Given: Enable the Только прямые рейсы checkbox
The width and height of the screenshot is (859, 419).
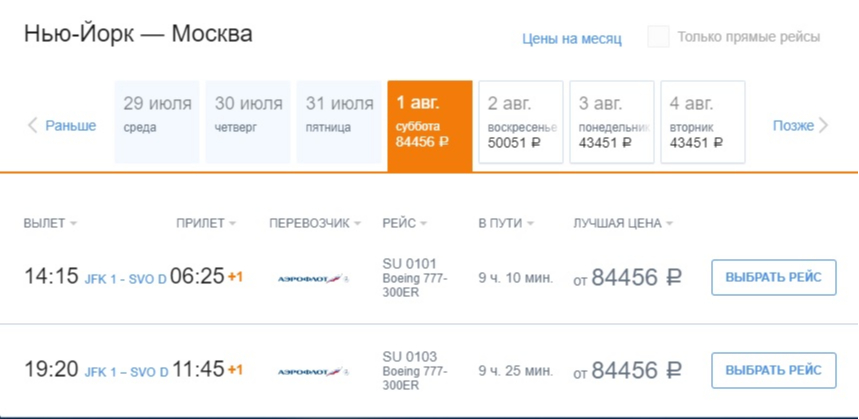Looking at the screenshot, I should pos(658,37).
